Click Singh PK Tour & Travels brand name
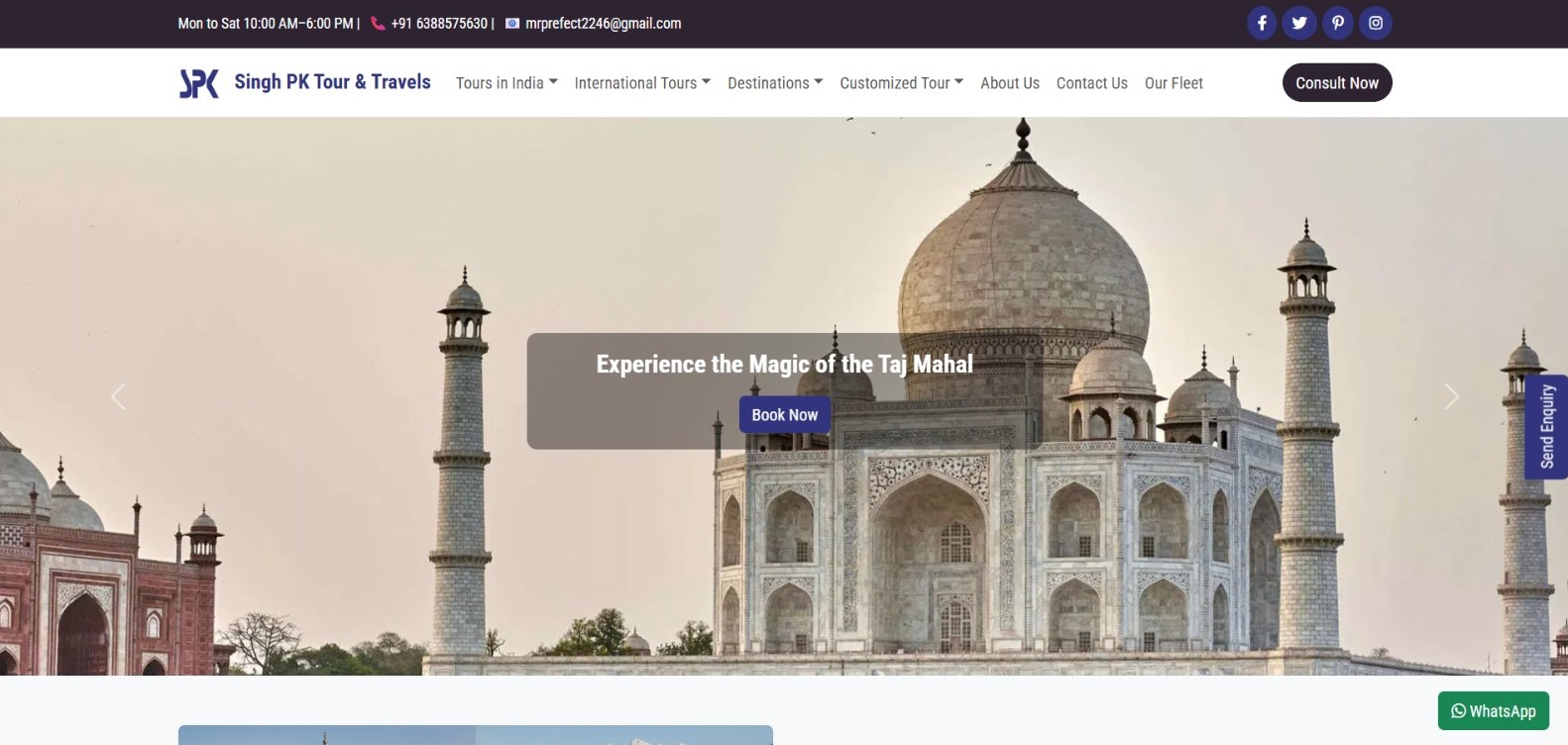The image size is (1568, 745). pos(332,82)
